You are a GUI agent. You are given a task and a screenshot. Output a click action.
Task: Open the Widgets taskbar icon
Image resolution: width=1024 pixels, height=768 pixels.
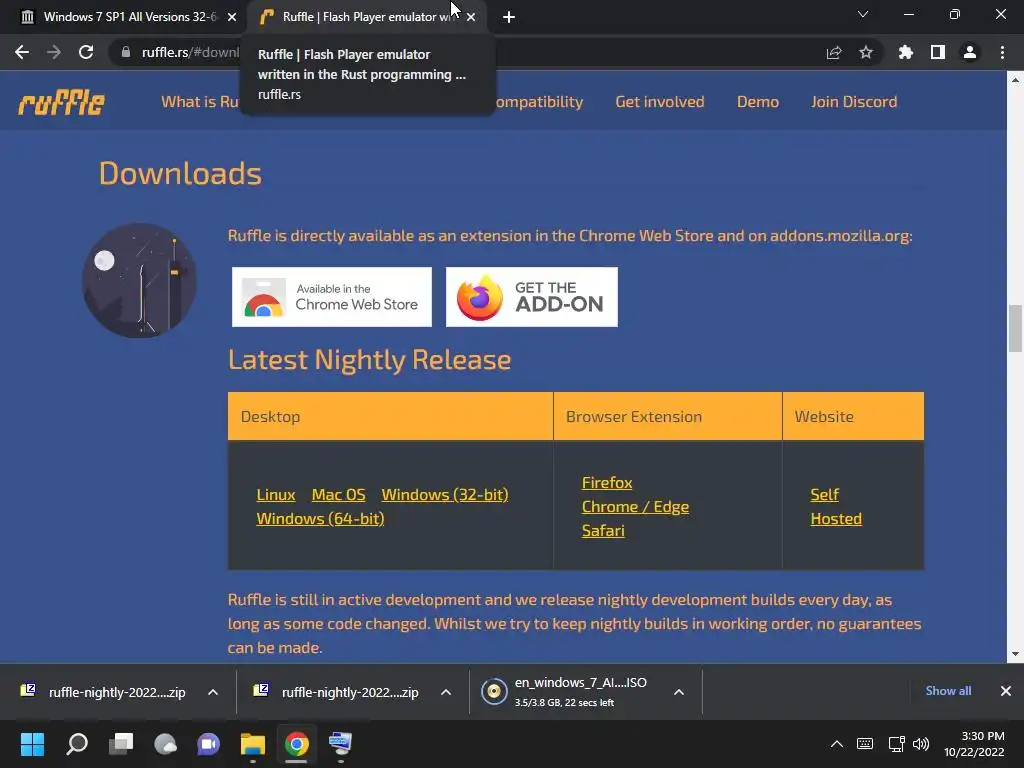click(165, 744)
